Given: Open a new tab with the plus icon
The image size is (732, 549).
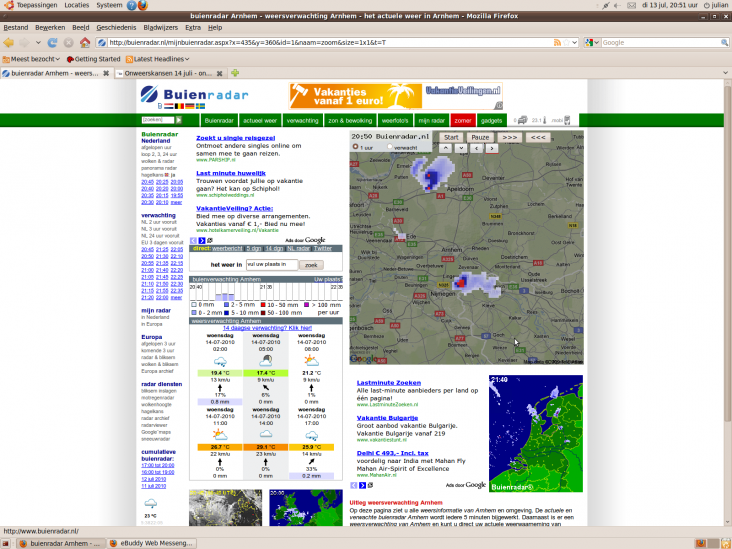Looking at the screenshot, I should click(235, 73).
